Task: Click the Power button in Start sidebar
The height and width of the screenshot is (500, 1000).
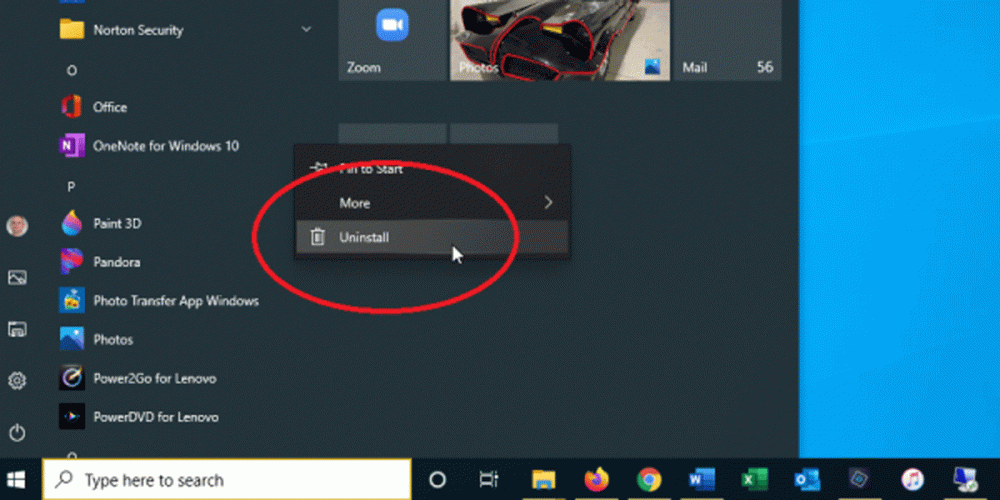Action: pos(17,433)
